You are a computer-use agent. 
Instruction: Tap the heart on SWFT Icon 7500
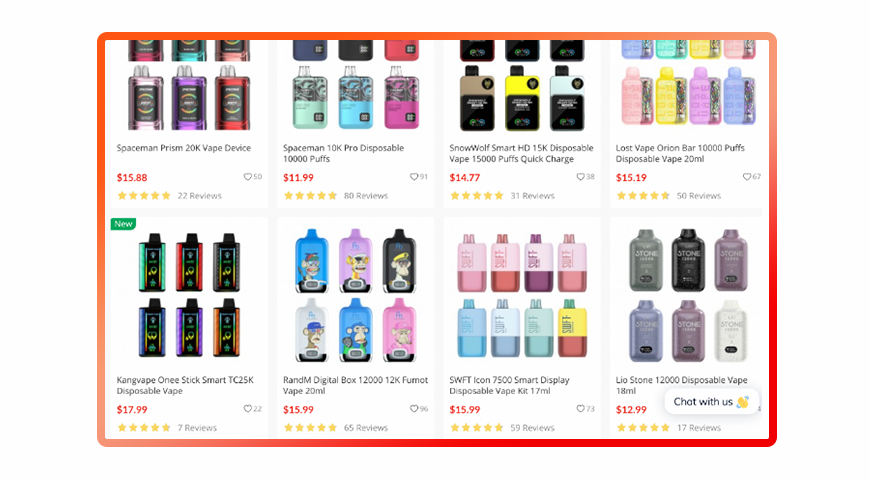(580, 409)
